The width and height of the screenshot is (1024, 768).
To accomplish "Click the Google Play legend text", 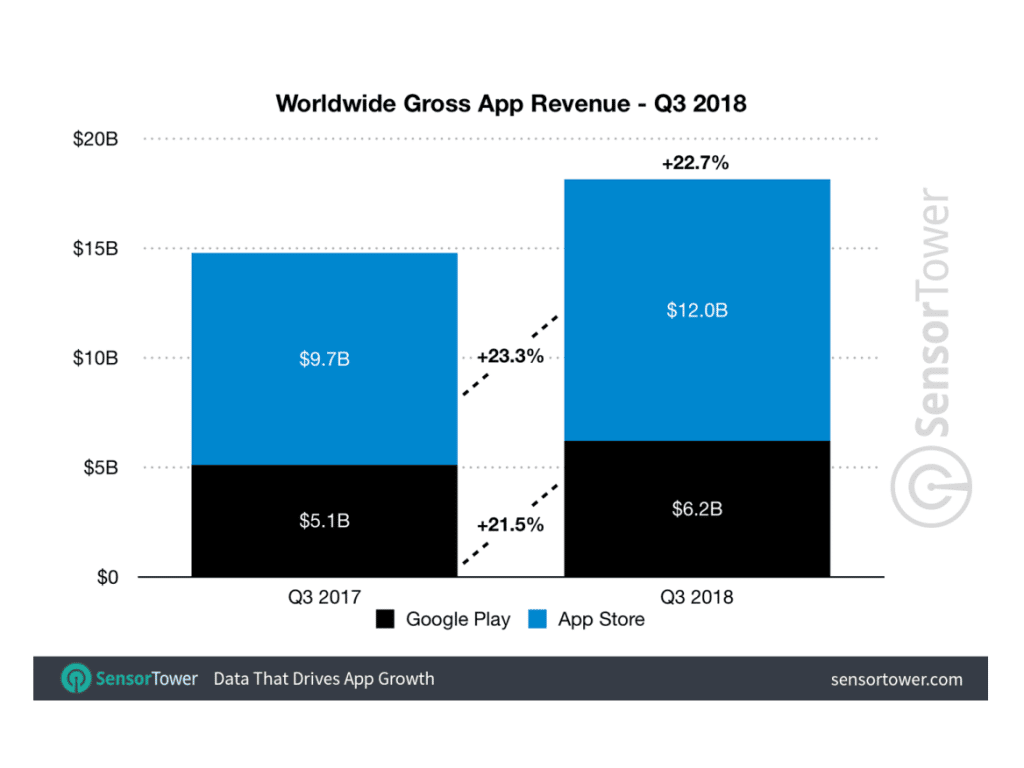I will click(458, 620).
